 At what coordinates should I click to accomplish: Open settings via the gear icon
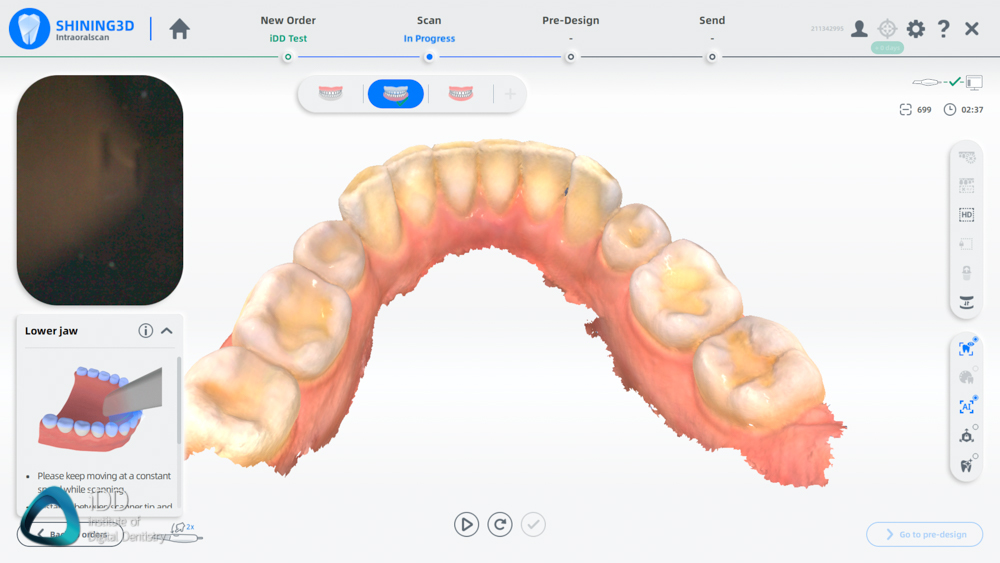(915, 29)
